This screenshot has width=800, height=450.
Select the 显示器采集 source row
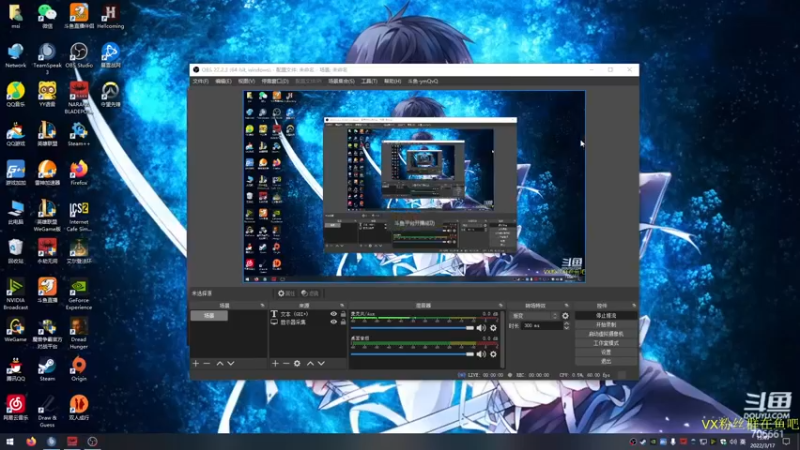tap(308, 322)
